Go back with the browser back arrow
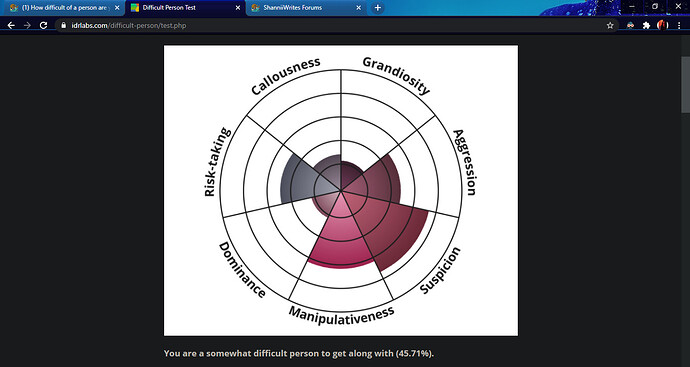 11,26
